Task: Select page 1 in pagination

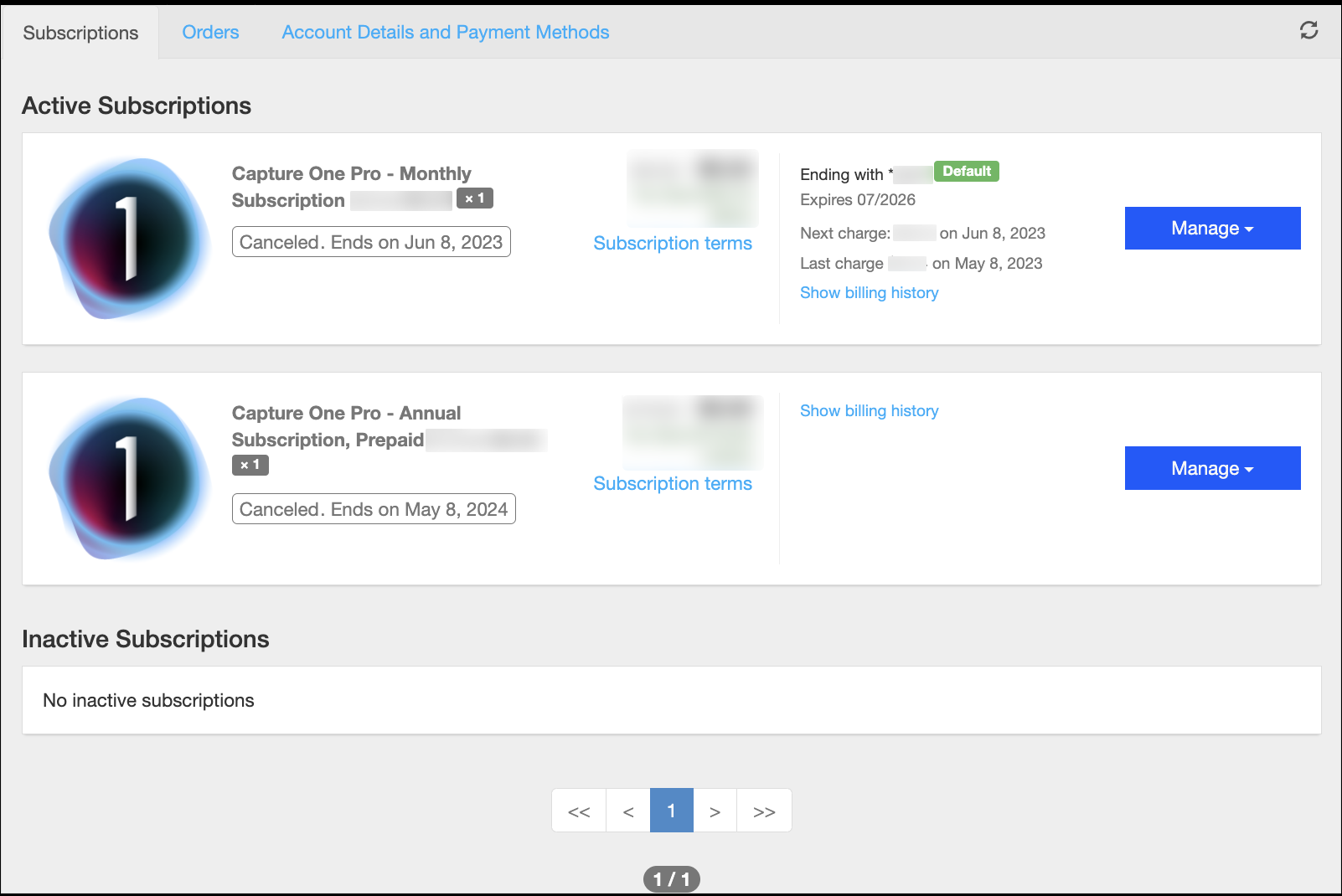Action: (x=672, y=811)
